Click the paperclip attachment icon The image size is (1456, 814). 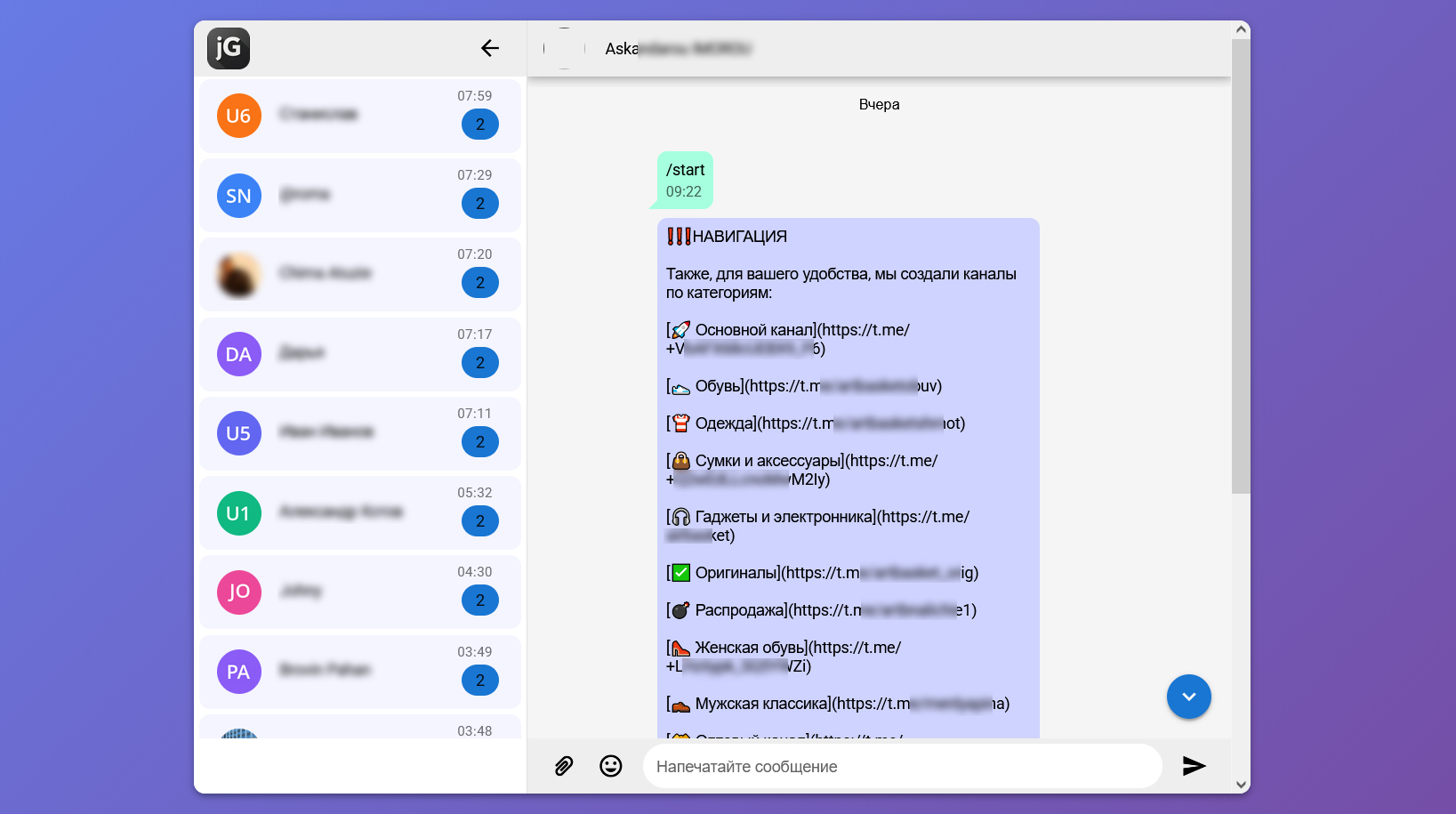tap(564, 766)
